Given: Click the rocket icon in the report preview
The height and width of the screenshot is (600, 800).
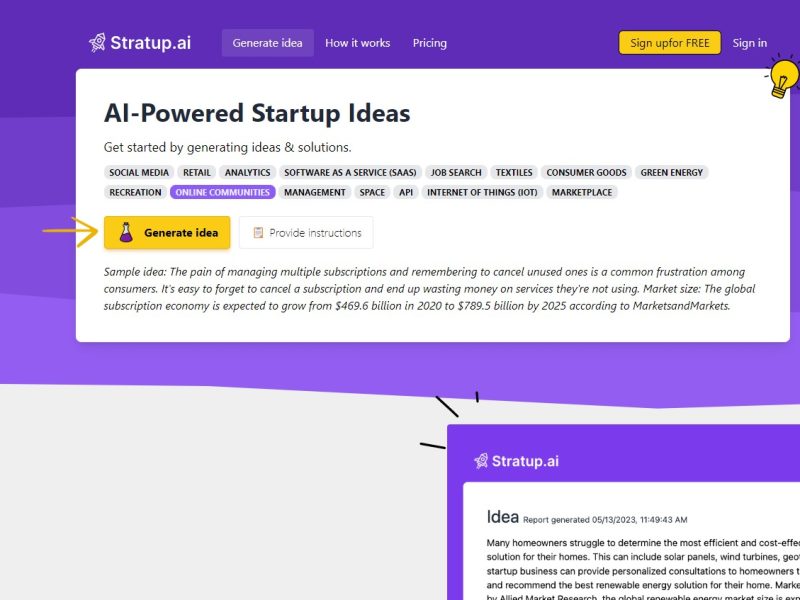Looking at the screenshot, I should tap(481, 461).
